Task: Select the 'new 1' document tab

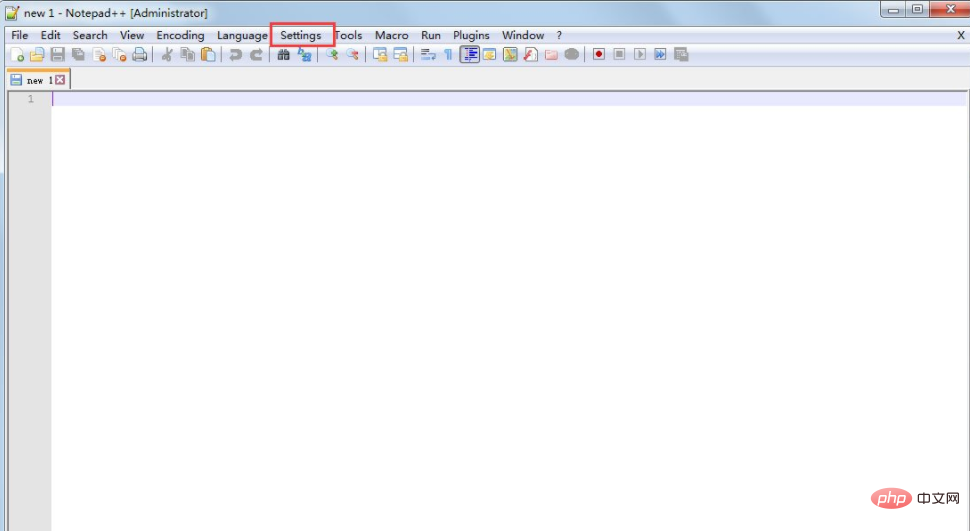Action: pos(38,80)
